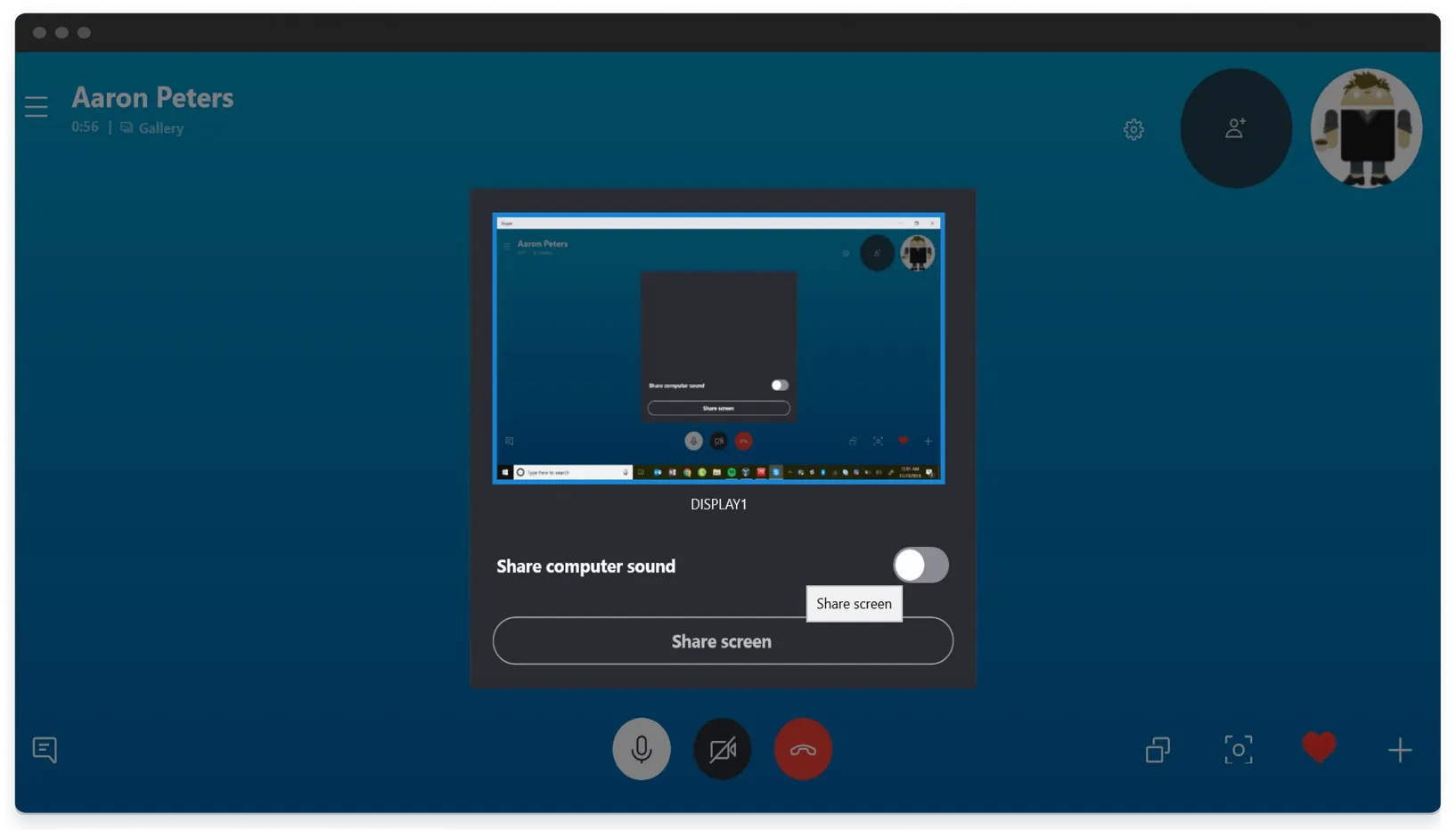Click the Aaron Peters call title

point(152,97)
